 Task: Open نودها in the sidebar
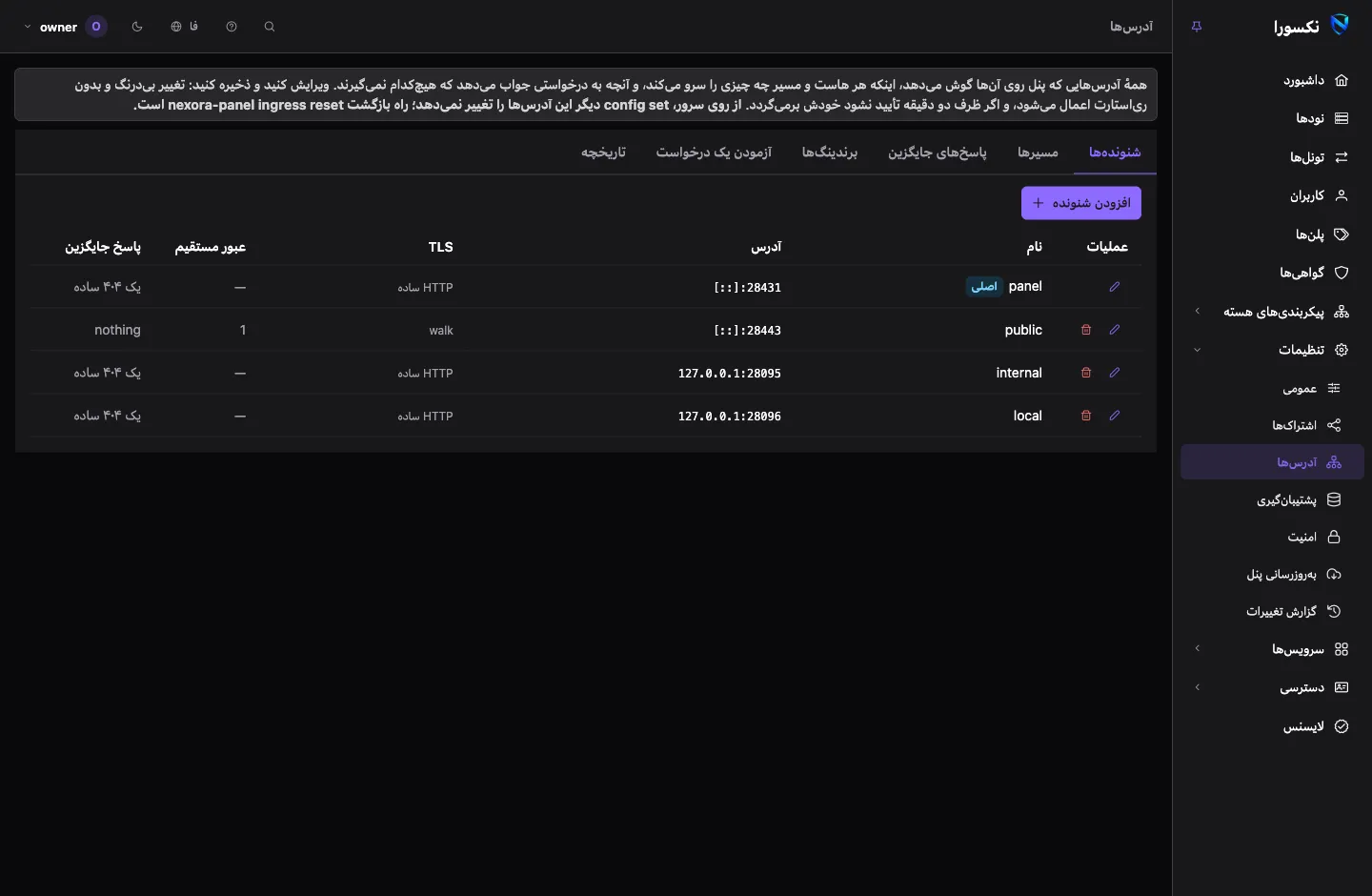tap(1272, 118)
